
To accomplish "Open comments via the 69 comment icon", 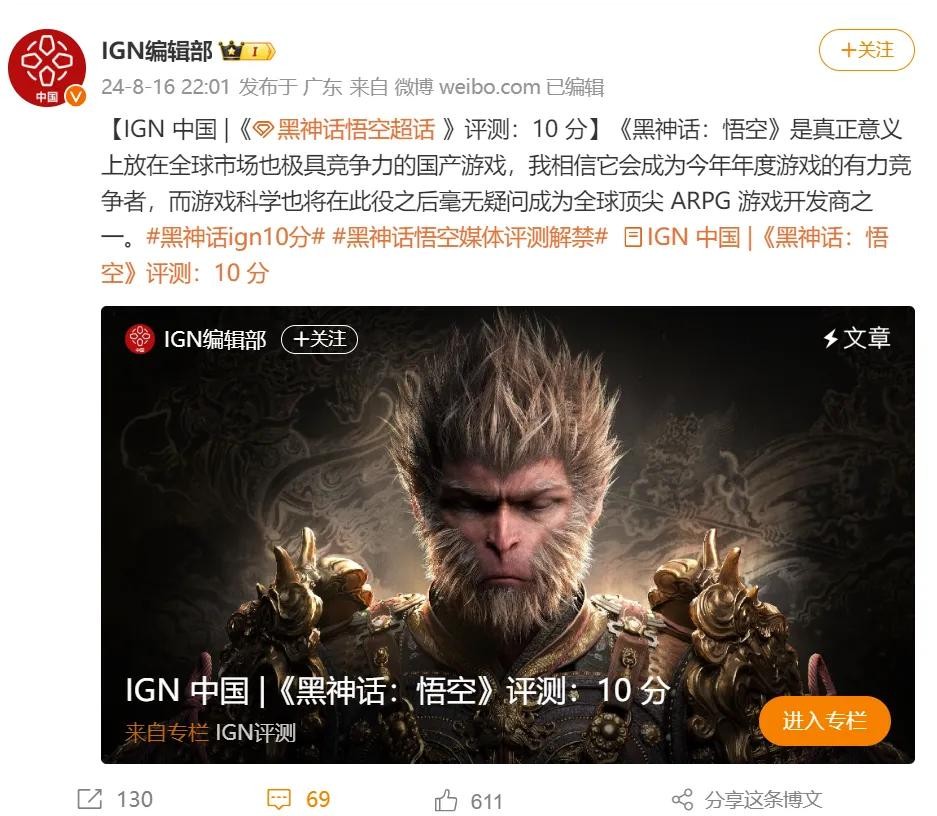I will [x=278, y=799].
